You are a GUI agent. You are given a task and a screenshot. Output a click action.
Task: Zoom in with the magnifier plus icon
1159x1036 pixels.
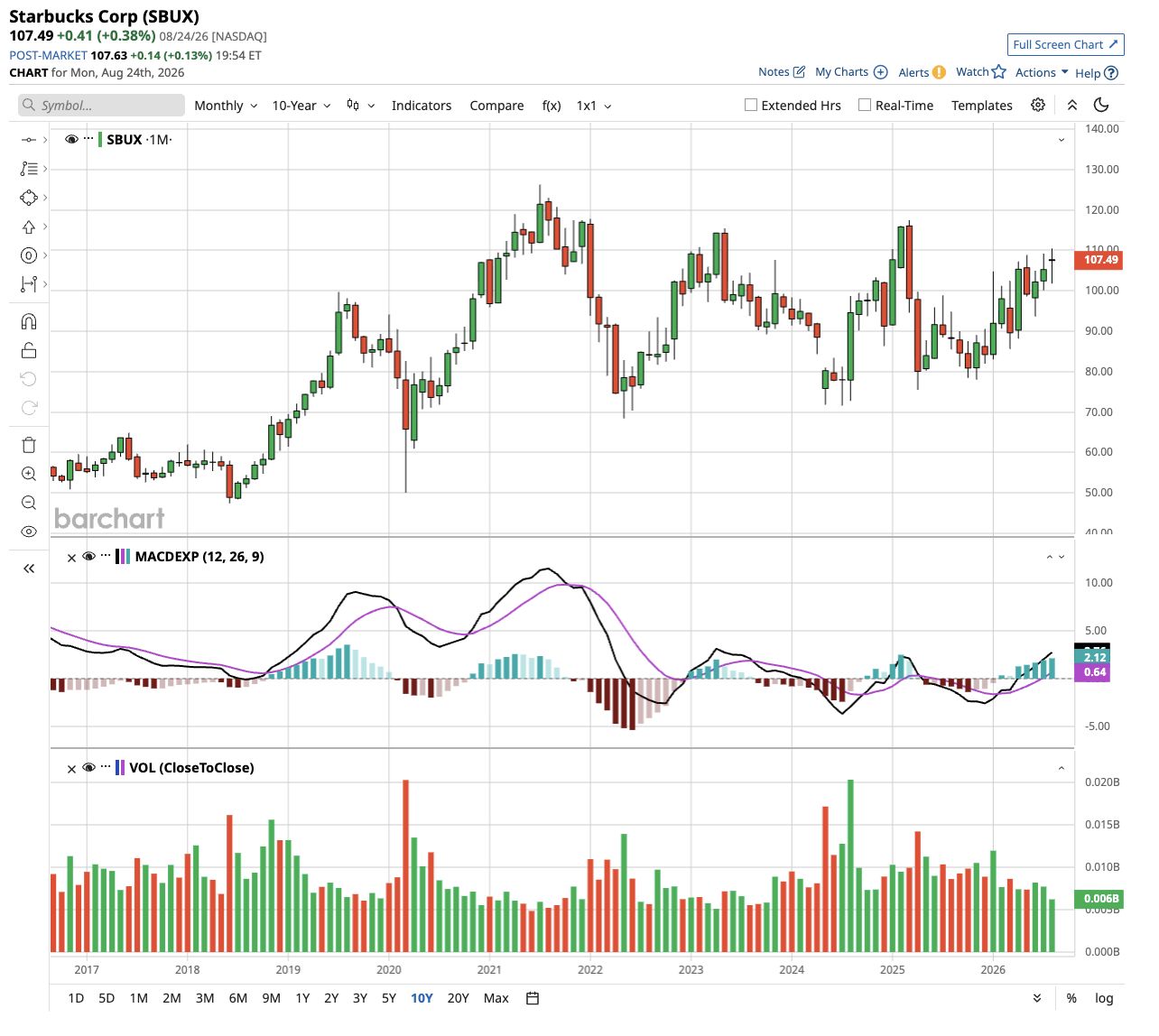coord(29,474)
